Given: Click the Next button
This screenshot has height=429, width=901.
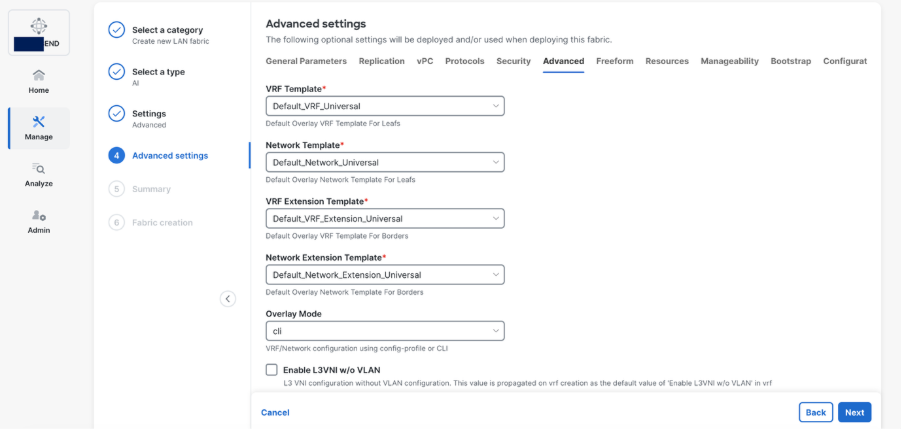Looking at the screenshot, I should pyautogui.click(x=854, y=412).
